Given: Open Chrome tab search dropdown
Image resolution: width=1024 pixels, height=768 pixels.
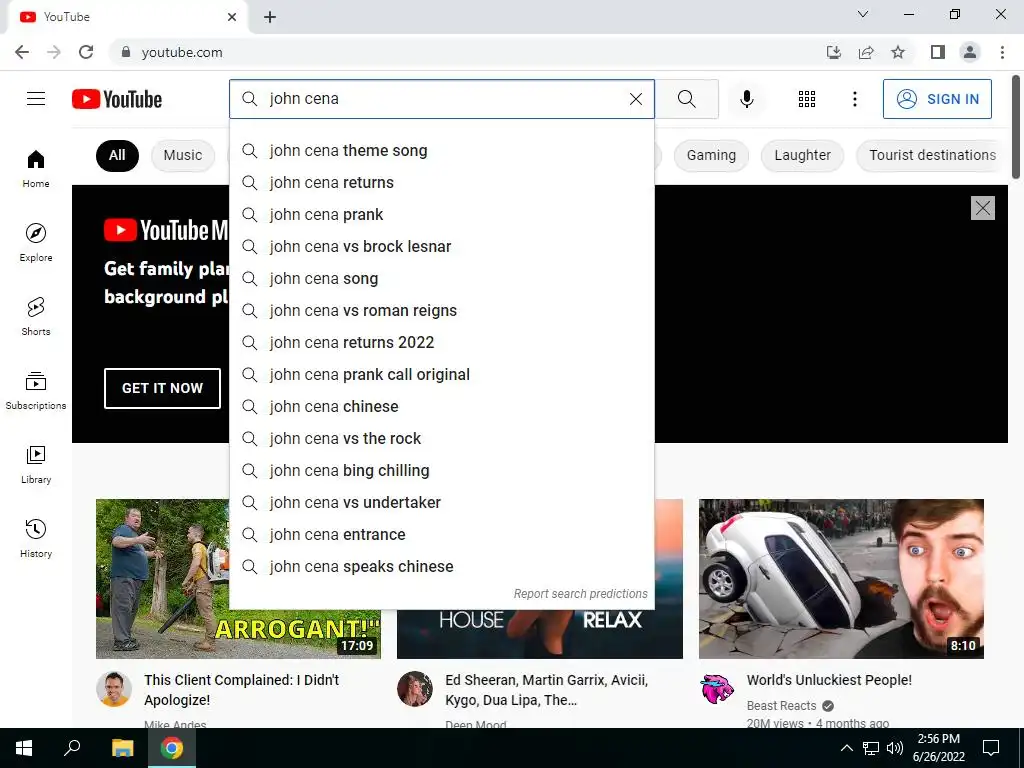Looking at the screenshot, I should pos(863,14).
